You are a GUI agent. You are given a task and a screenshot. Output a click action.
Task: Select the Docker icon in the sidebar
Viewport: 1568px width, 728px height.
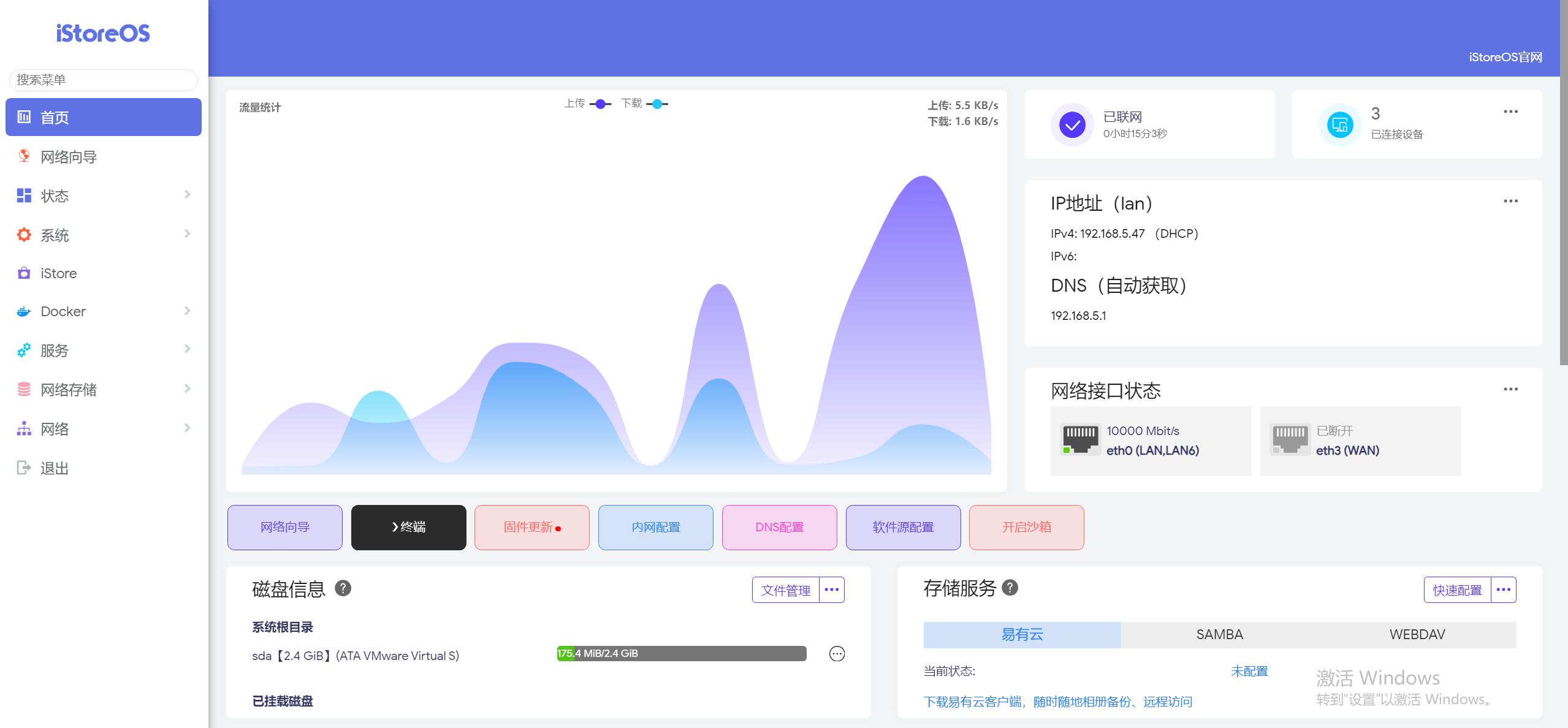pyautogui.click(x=23, y=311)
